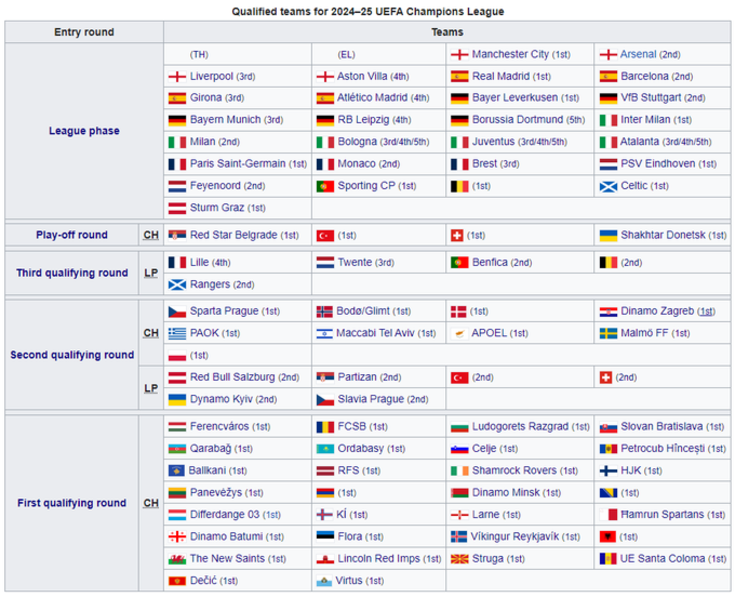The height and width of the screenshot is (597, 735).
Task: Click Netherlands flag beside PSV Eindhoven
Action: point(608,164)
